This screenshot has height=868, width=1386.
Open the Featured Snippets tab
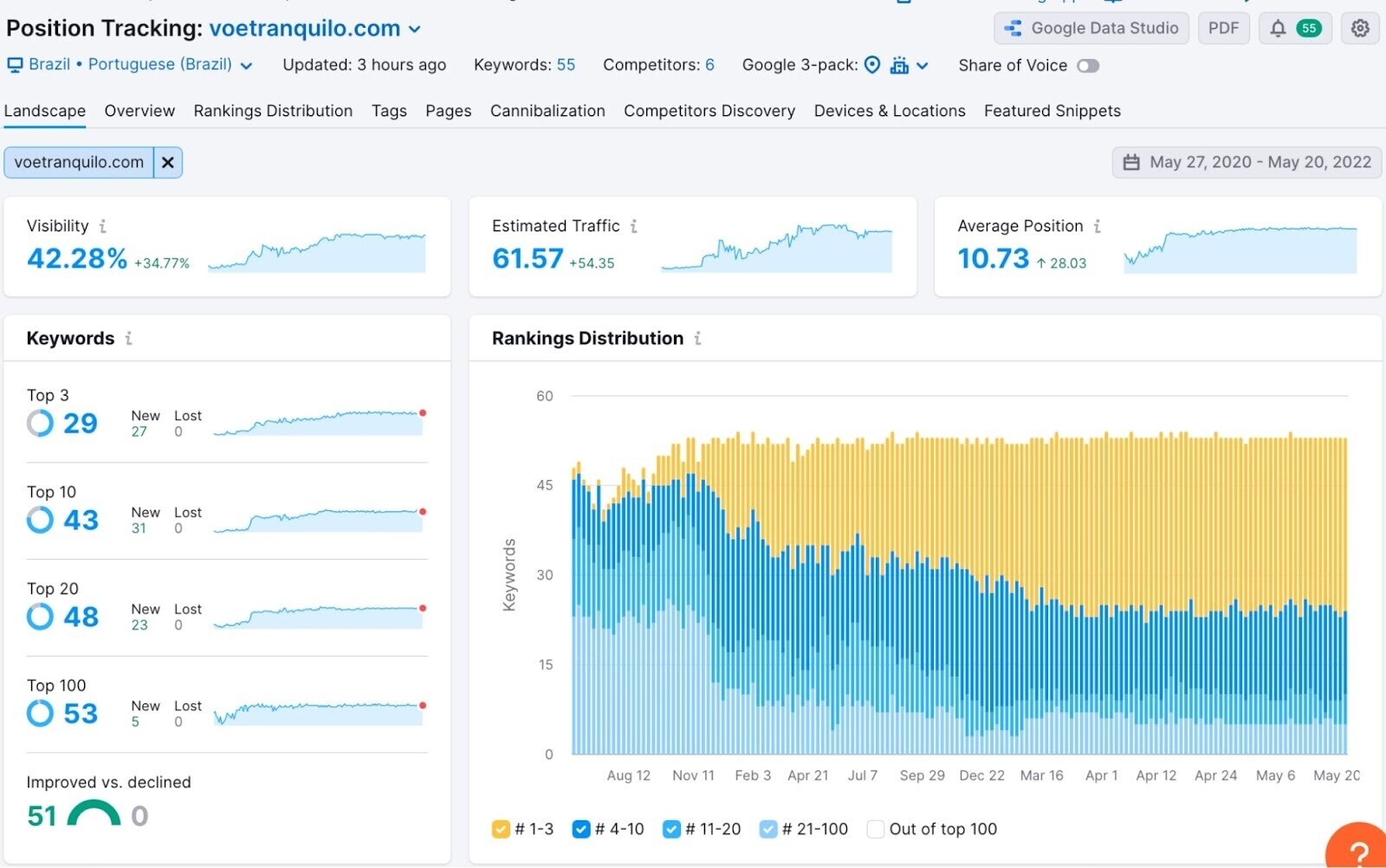(x=1052, y=111)
